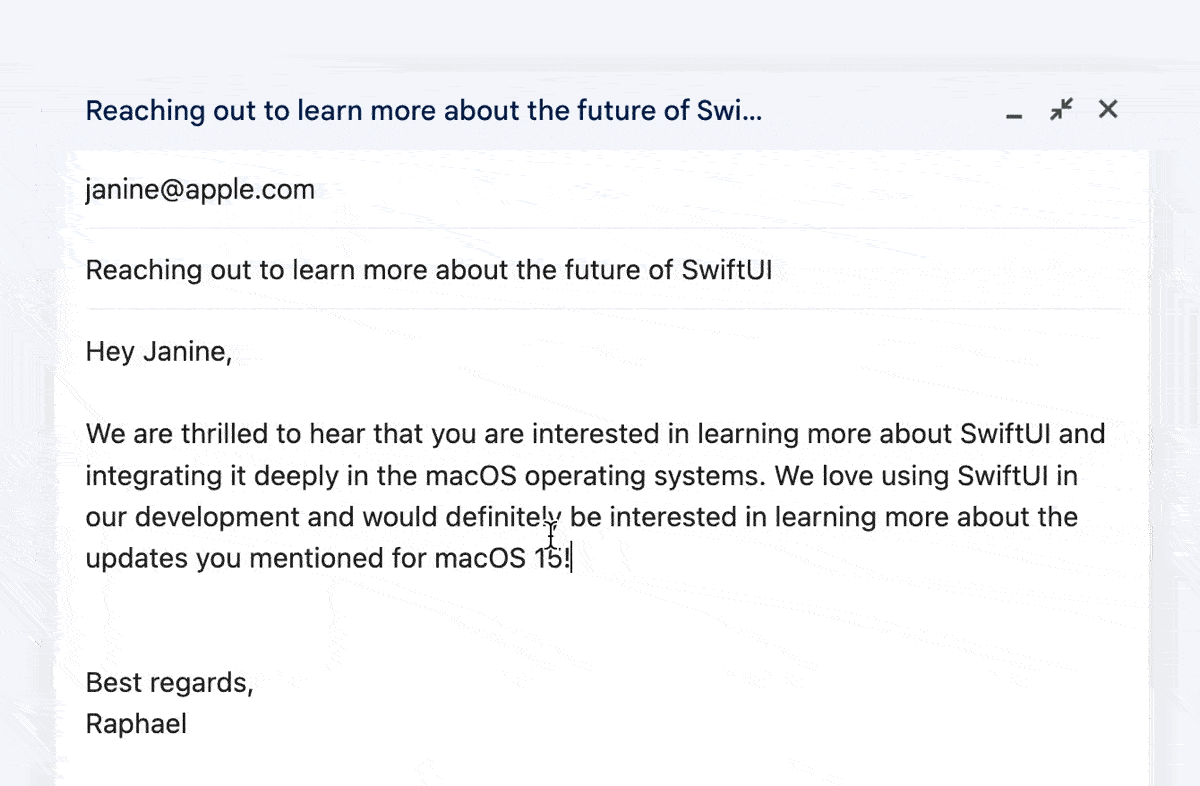Click the recipient field with janine@apple.com
This screenshot has height=786, width=1200.
click(200, 190)
